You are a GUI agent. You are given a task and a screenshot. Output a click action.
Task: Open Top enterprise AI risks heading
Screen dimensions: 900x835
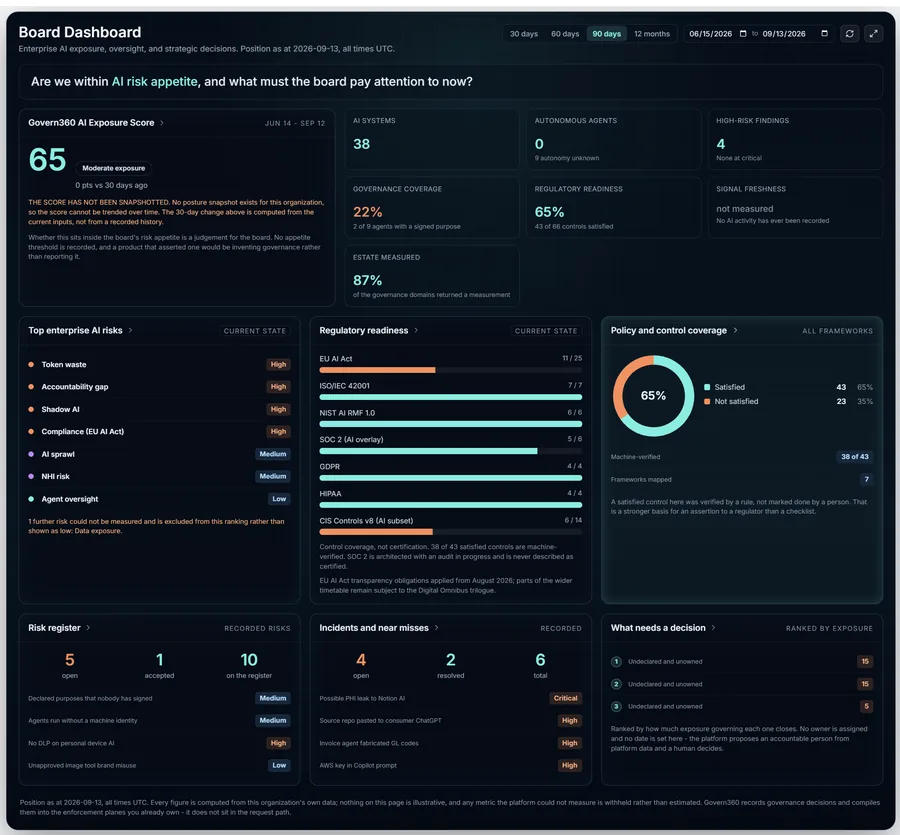[75, 331]
